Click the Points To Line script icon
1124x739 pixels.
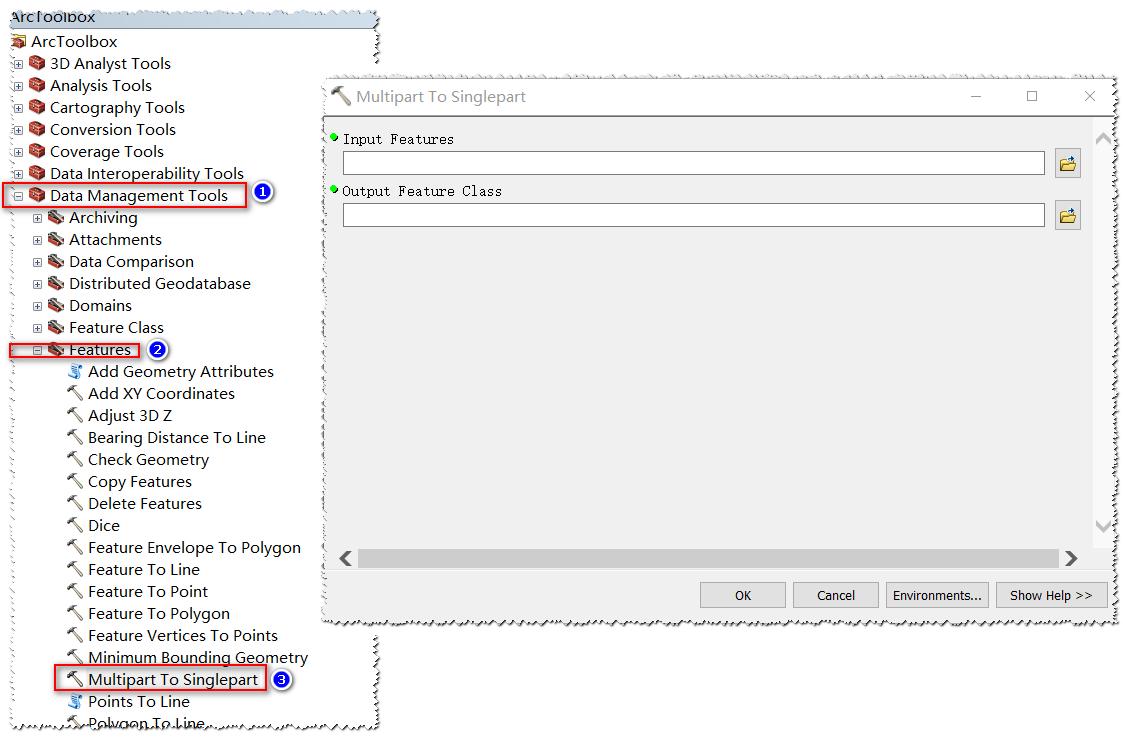(75, 702)
